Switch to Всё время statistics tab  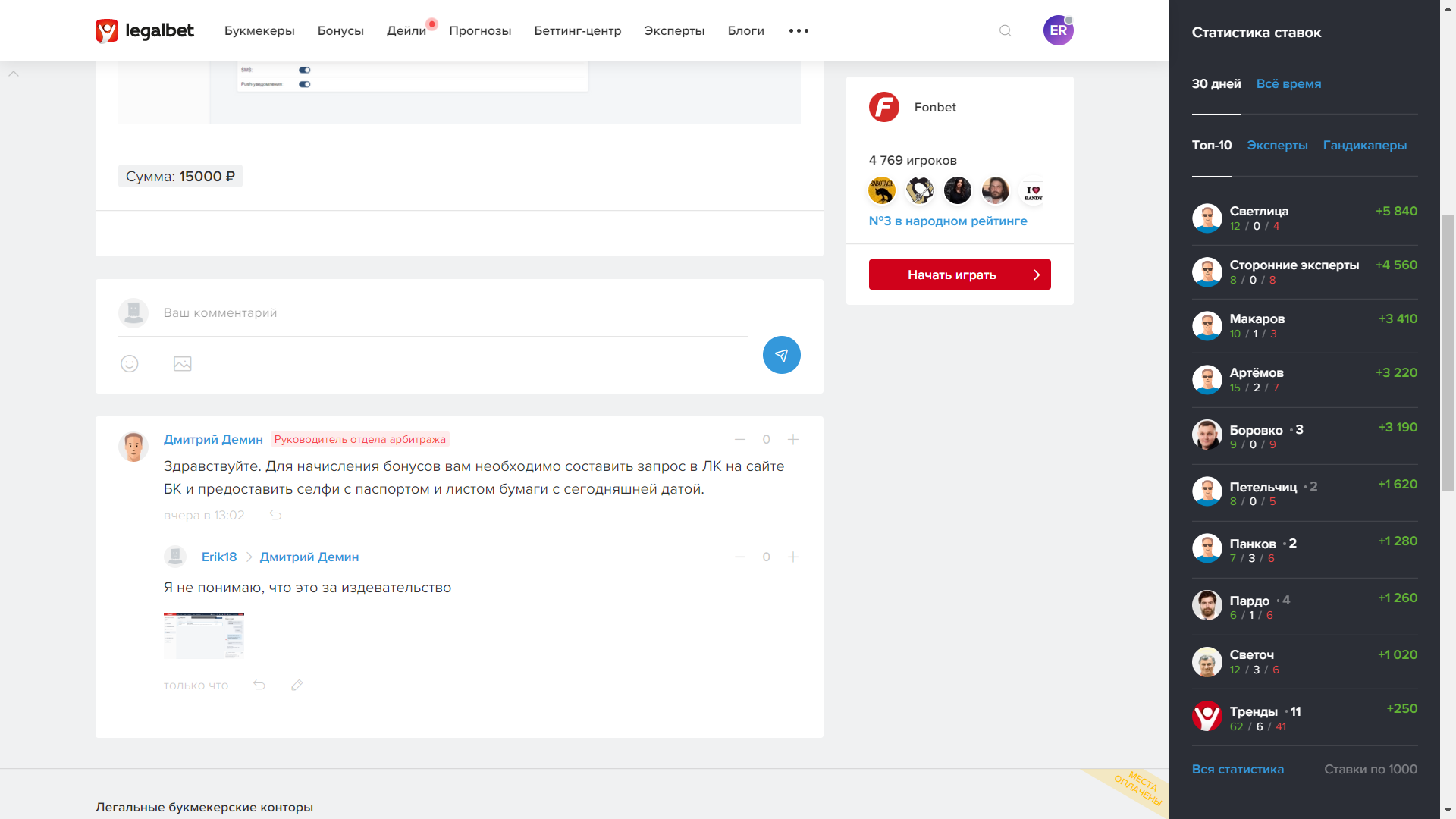1288,84
